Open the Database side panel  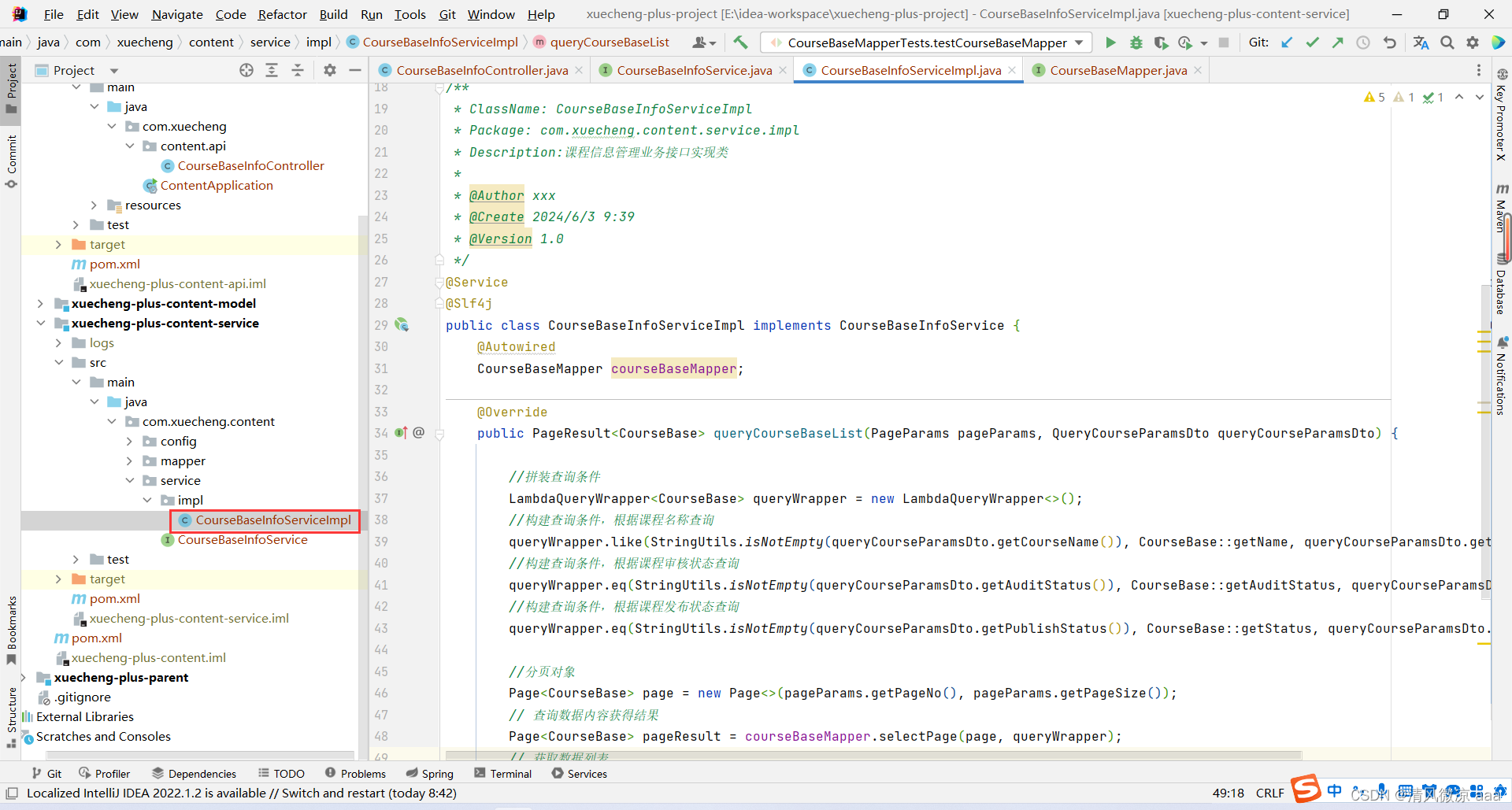tap(1501, 283)
